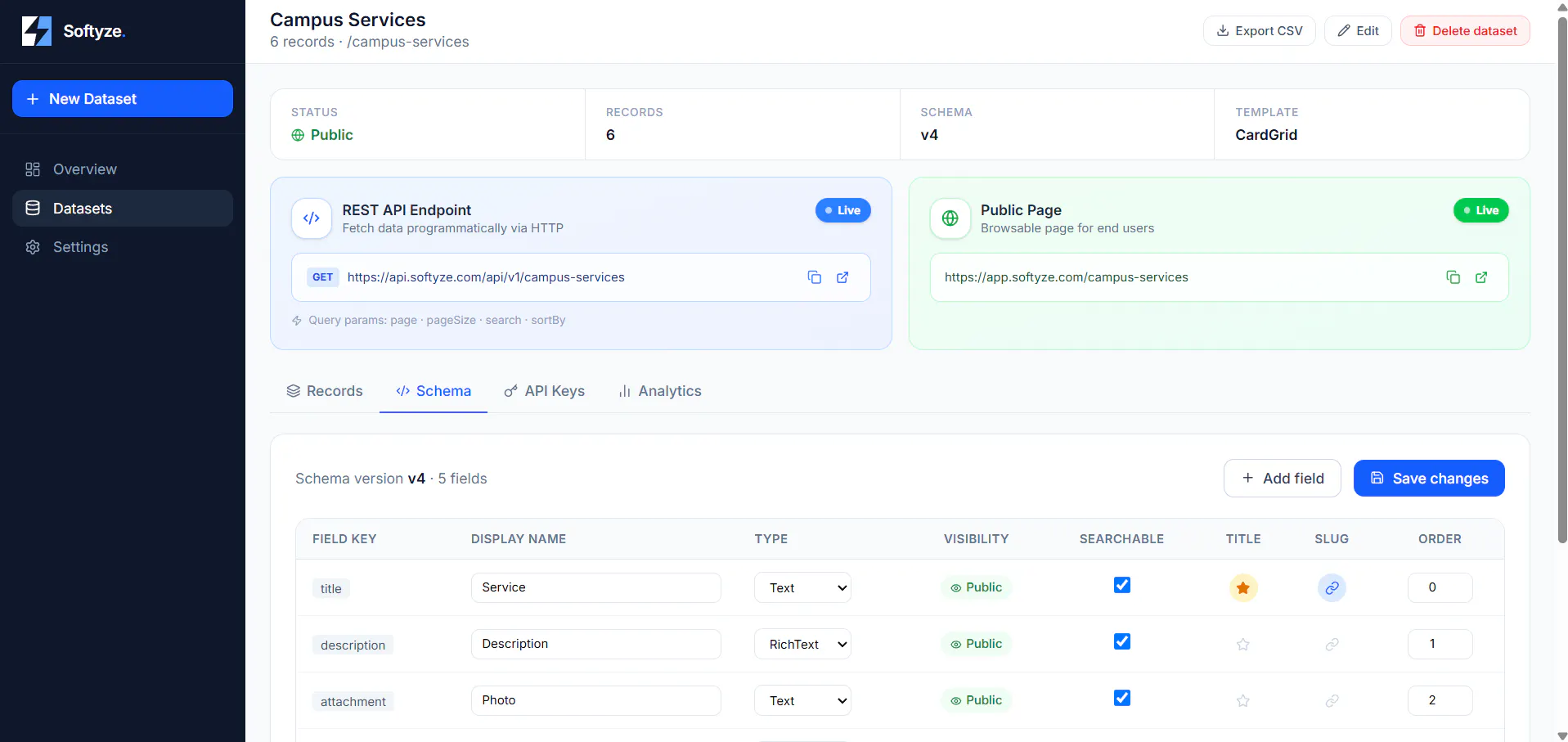Add a new schema field
Viewport: 1568px width, 742px height.
coord(1283,479)
